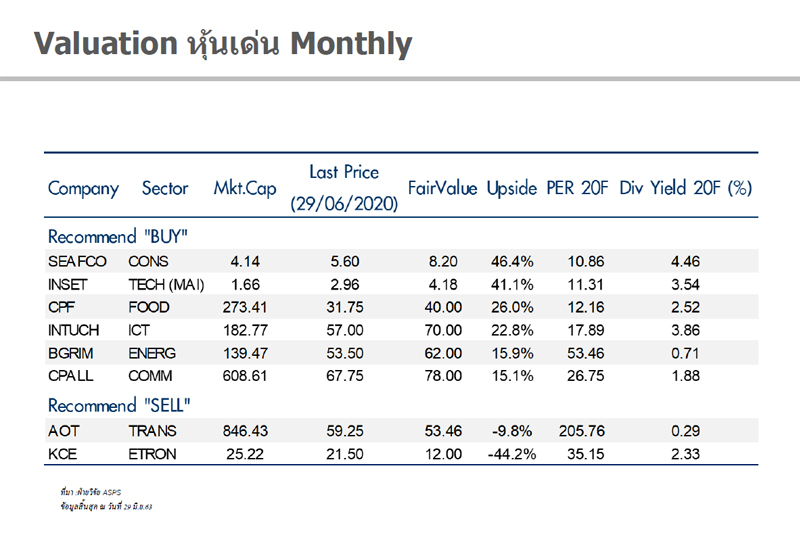800x552 pixels.
Task: Click the Valuation Monthly slide title
Action: pyautogui.click(x=223, y=44)
